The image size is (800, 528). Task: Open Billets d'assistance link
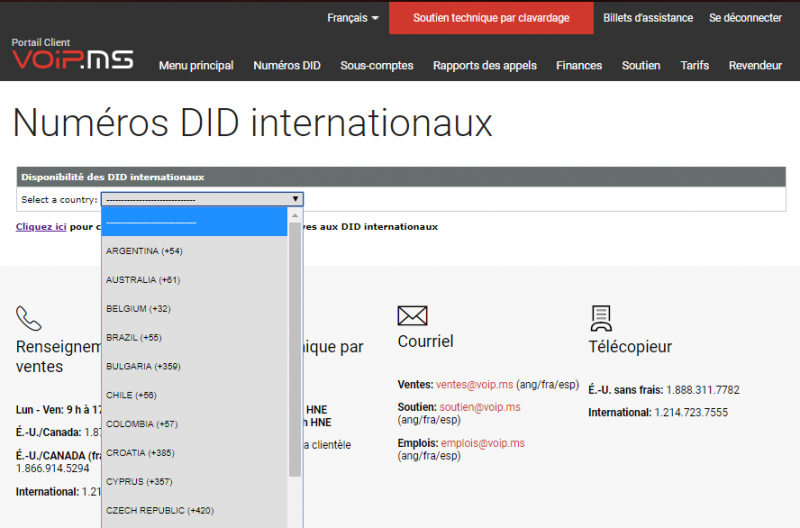pos(648,18)
